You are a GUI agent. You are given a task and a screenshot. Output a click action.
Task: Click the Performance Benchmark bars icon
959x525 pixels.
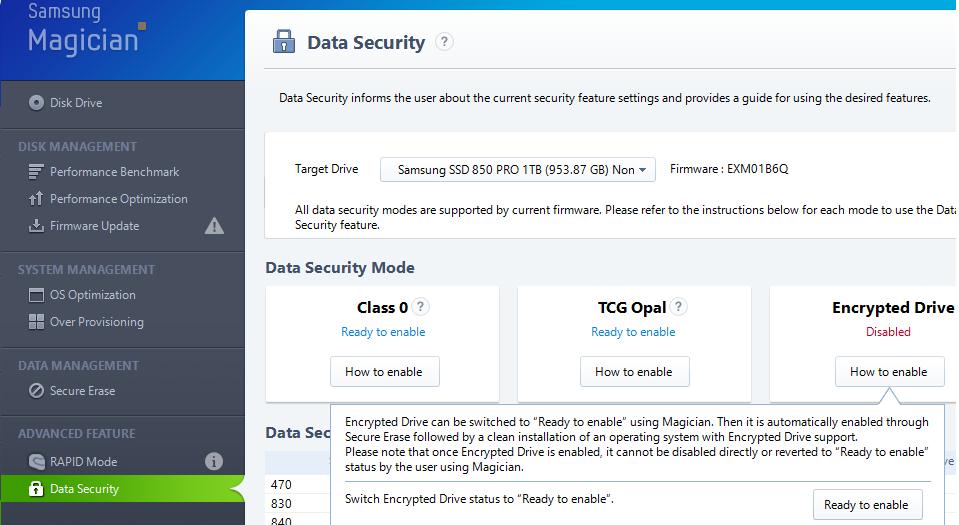click(37, 171)
